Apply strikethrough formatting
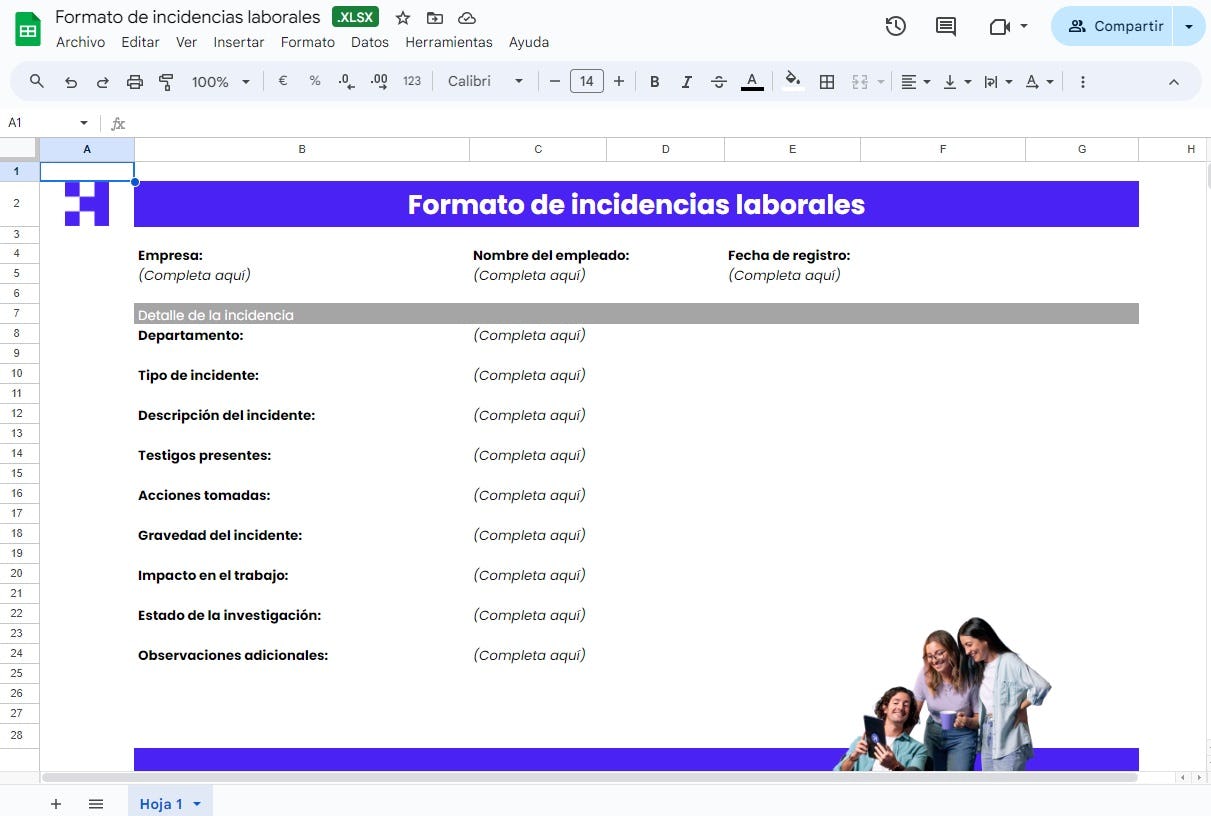Screen dimensions: 1211x816 coord(719,81)
